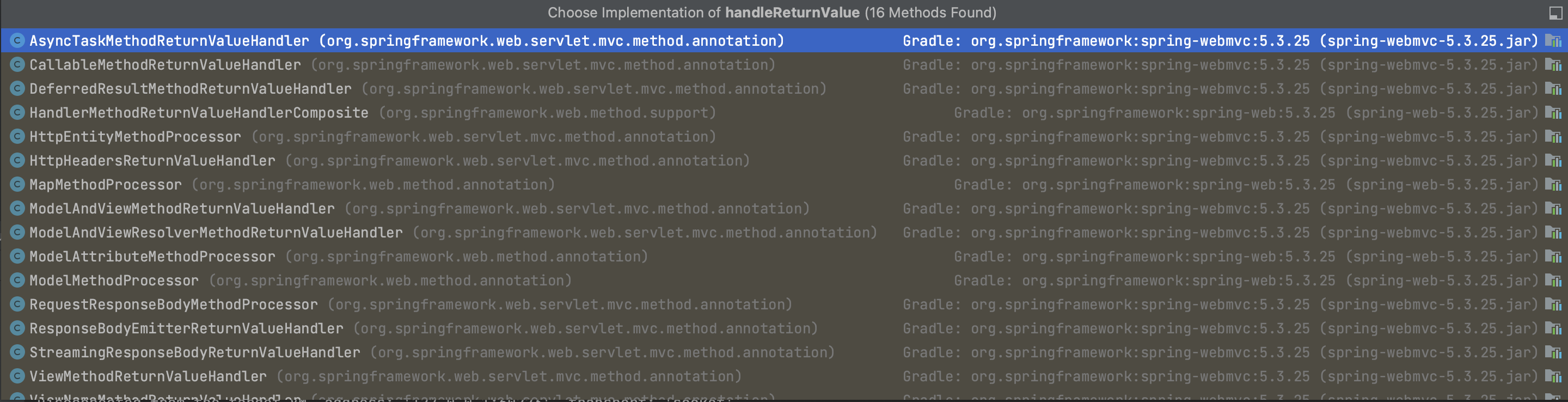The image size is (1568, 402).
Task: Open ViewMethodReturnValueHandler implementation
Action: point(784,376)
